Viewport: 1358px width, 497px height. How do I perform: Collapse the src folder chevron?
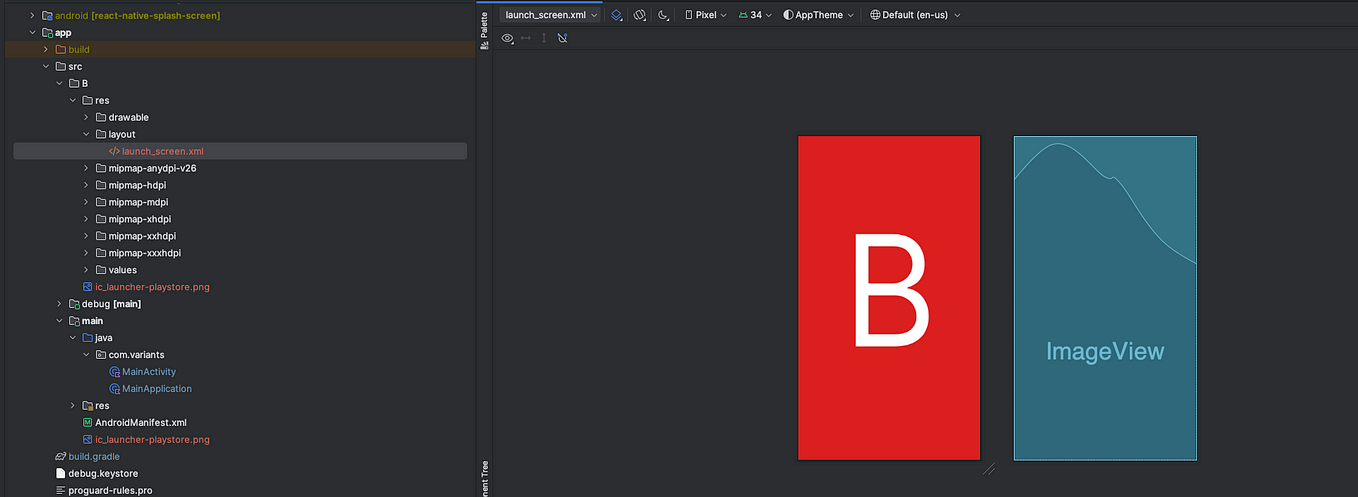click(x=46, y=66)
